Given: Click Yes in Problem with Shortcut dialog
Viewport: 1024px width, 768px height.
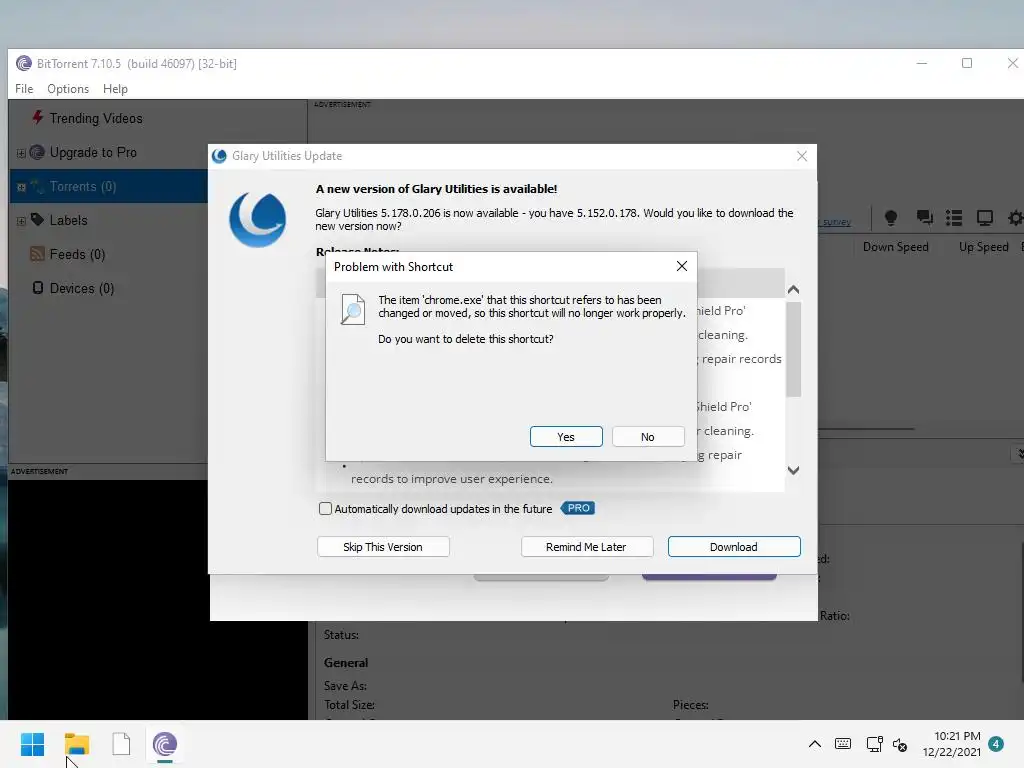Looking at the screenshot, I should [566, 437].
